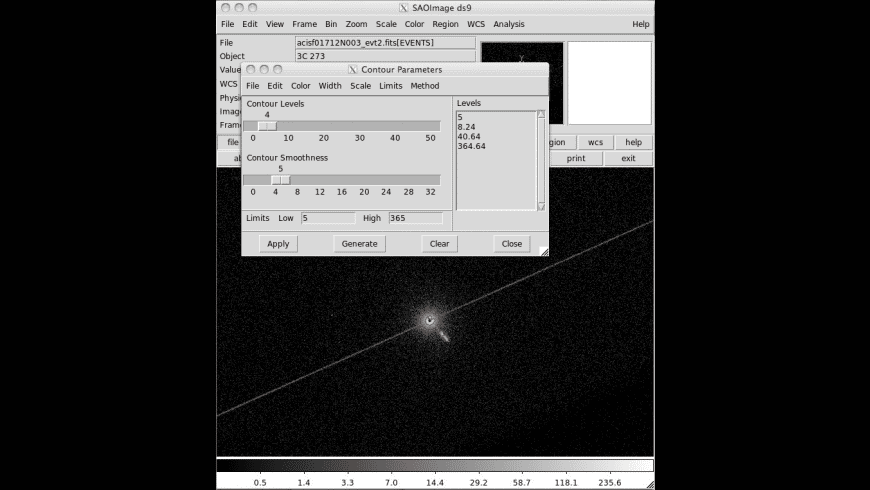870x490 pixels.
Task: Click the Contour Levels slider handle
Action: (x=267, y=126)
